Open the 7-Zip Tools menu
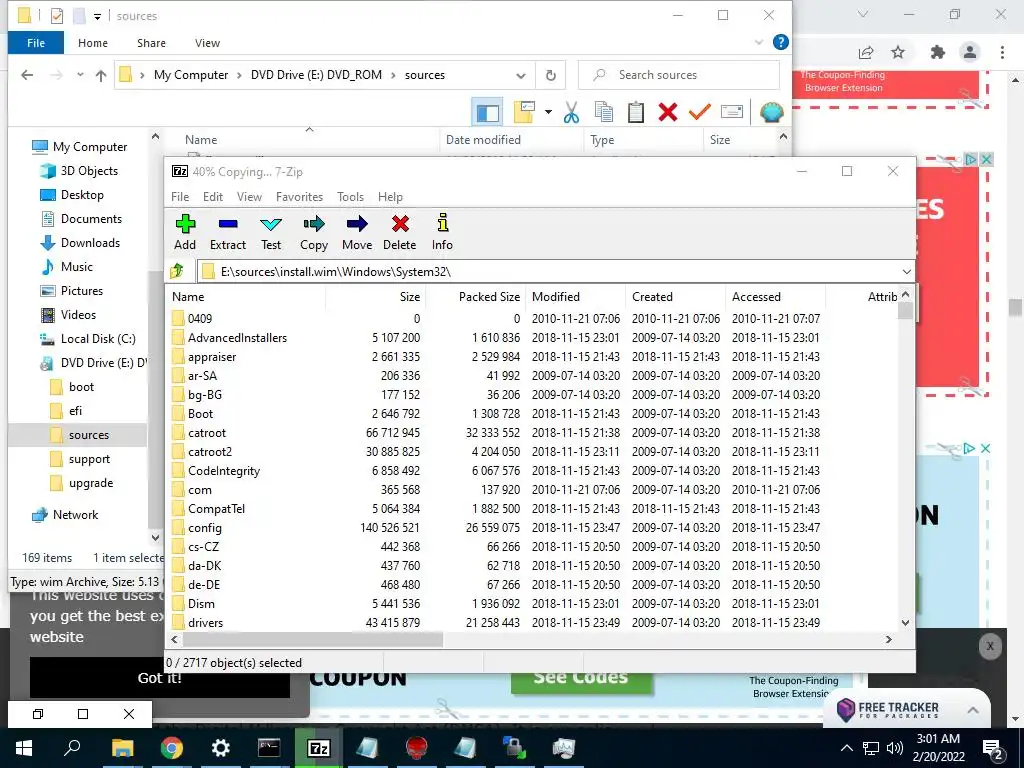Image resolution: width=1024 pixels, height=768 pixels. click(351, 197)
